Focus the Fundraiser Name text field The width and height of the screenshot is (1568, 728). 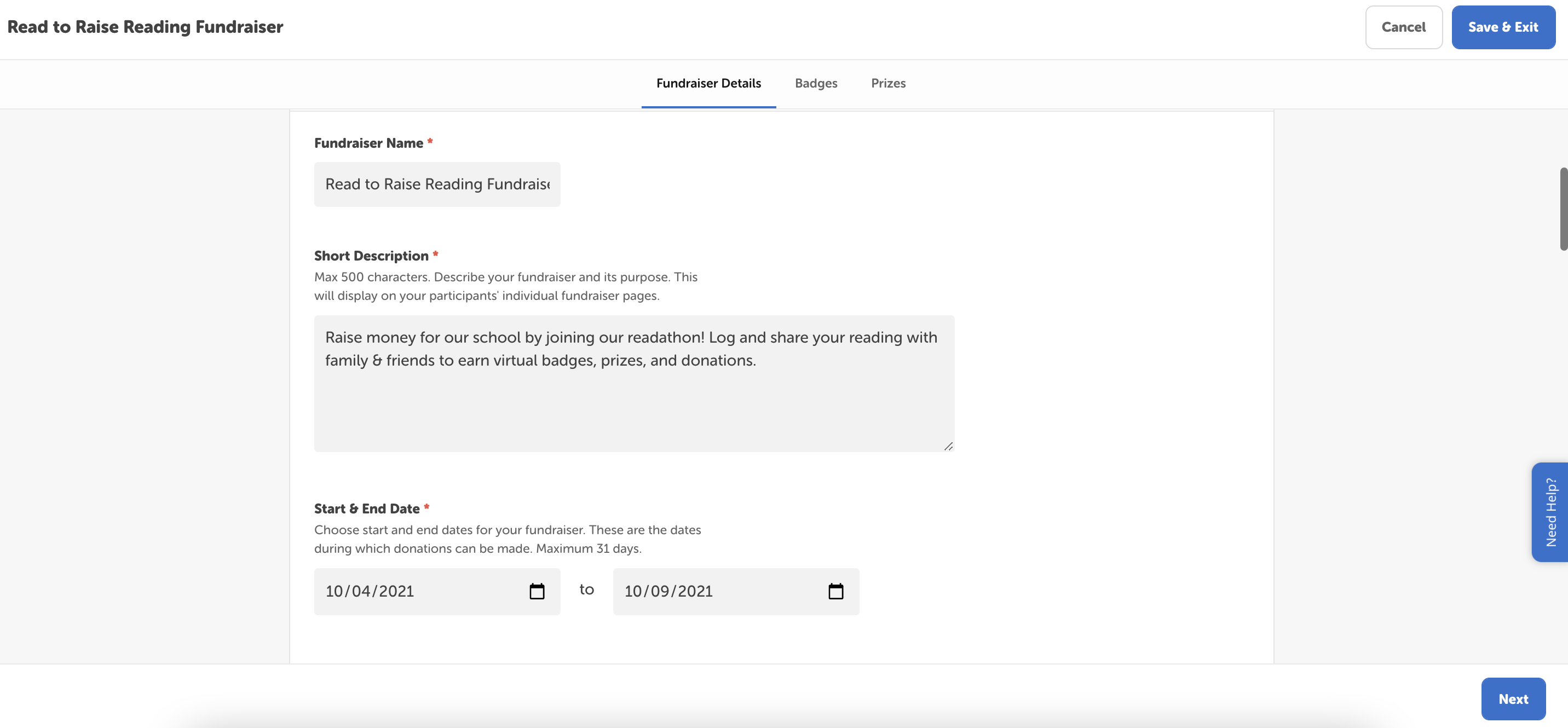[x=436, y=184]
